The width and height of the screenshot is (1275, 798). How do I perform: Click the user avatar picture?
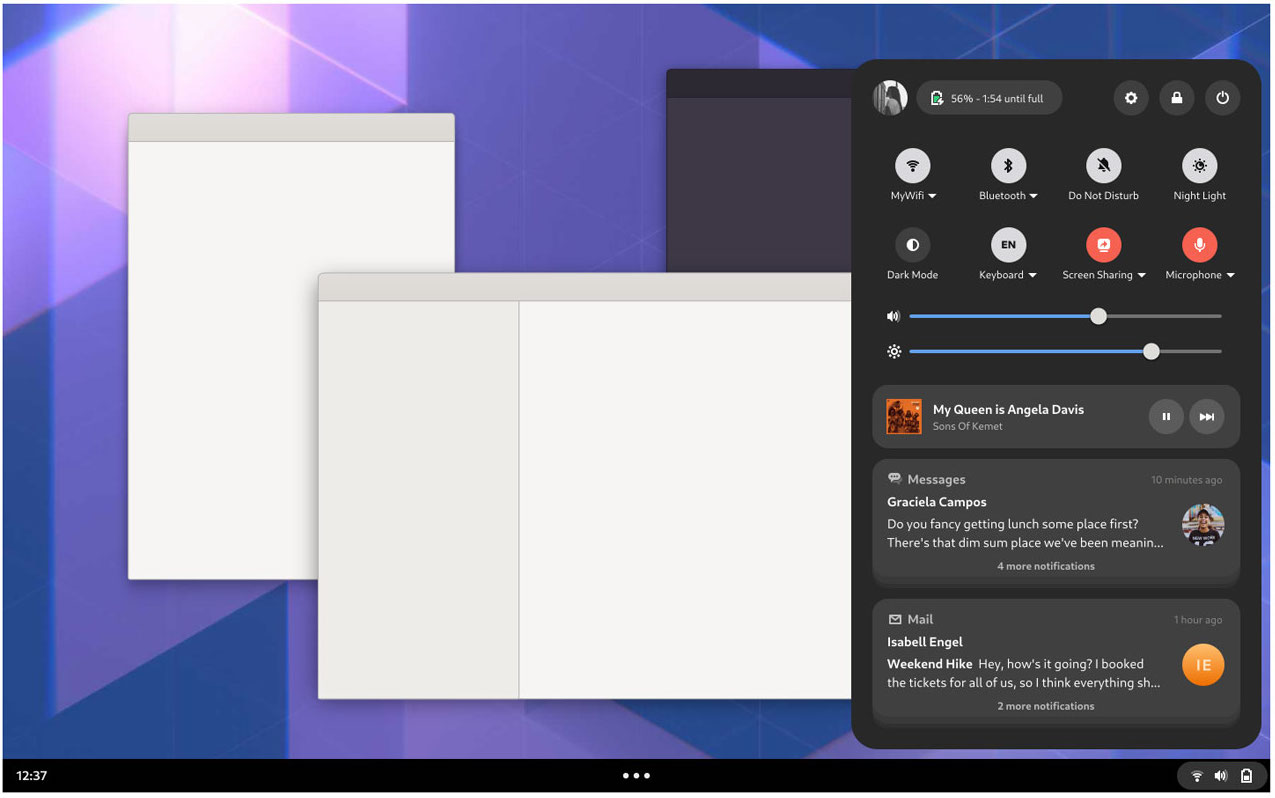click(x=890, y=98)
